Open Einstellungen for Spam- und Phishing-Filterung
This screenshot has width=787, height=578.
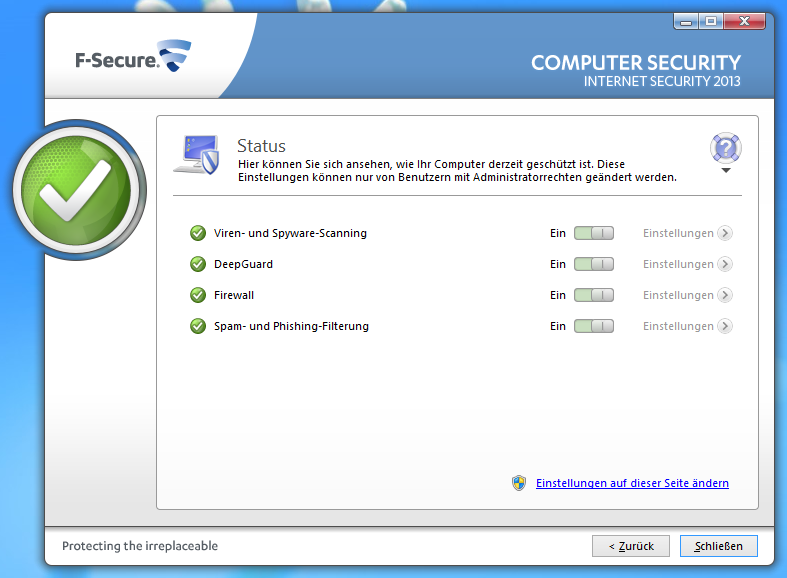click(678, 326)
